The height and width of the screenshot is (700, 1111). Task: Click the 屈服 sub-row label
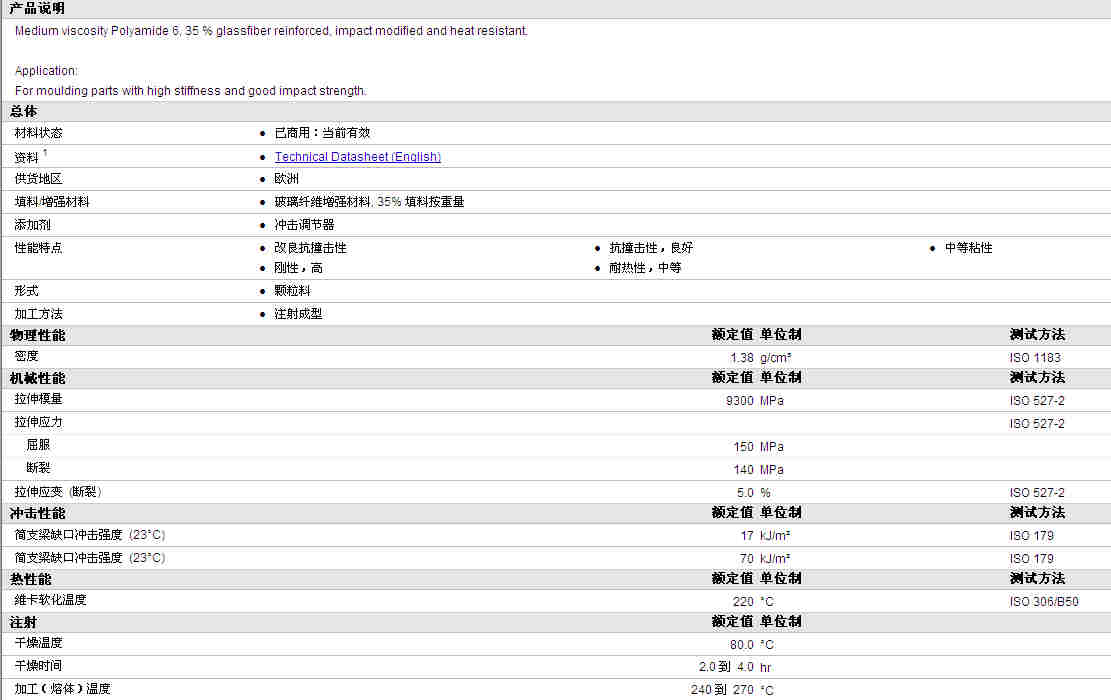[38, 445]
